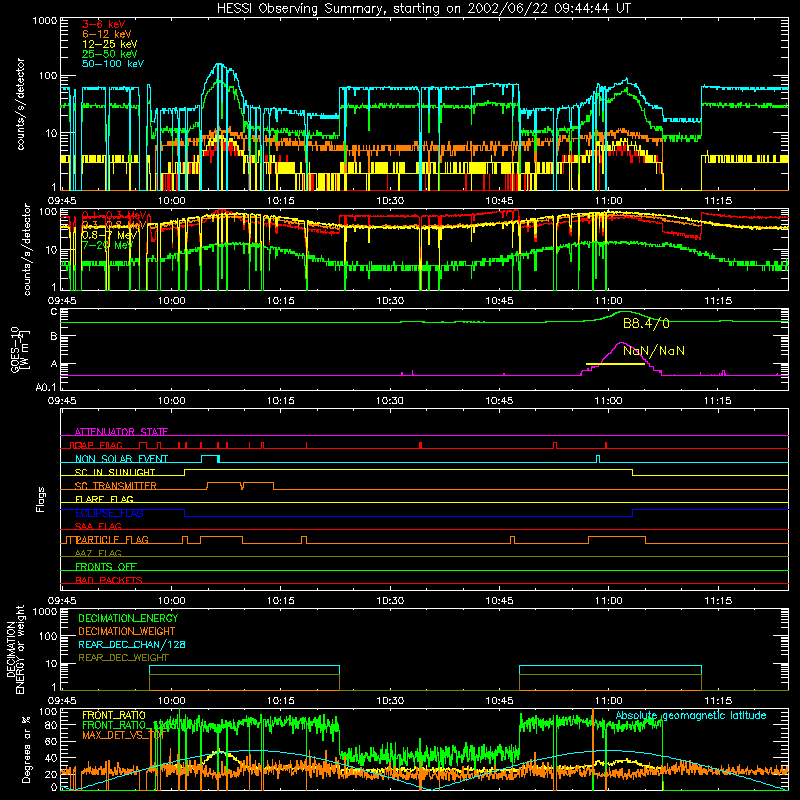Select the blue ECLIPSE_FLAG label
Viewport: 800px width, 800px height.
(109, 513)
